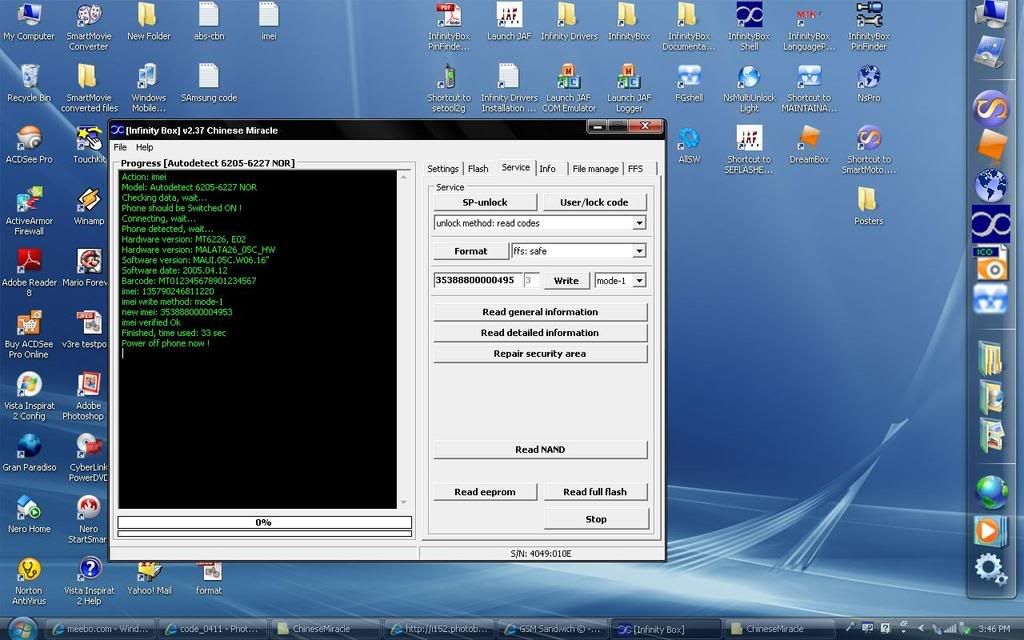The width and height of the screenshot is (1024, 640).
Task: Click the Format button
Action: click(x=471, y=251)
